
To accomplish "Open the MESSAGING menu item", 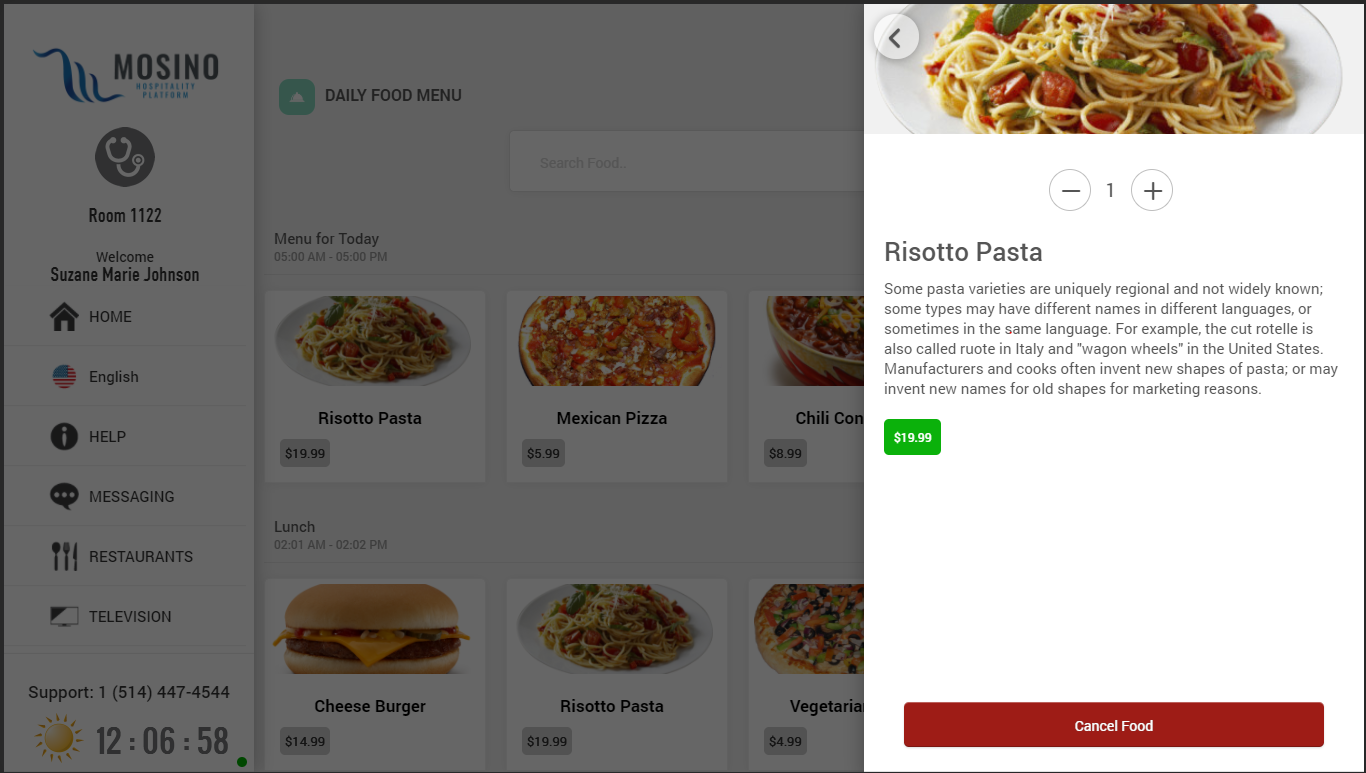I will click(x=131, y=497).
